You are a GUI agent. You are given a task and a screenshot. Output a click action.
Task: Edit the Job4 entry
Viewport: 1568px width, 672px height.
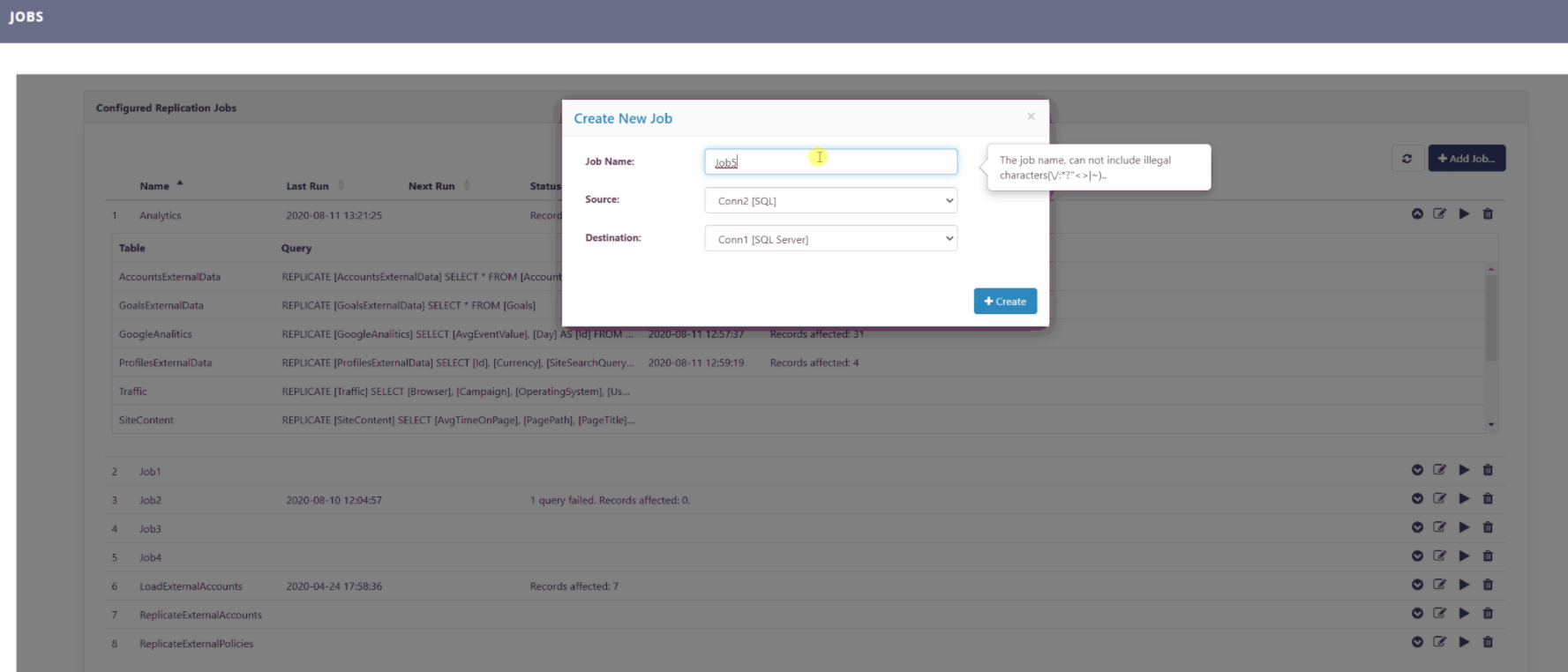1440,556
